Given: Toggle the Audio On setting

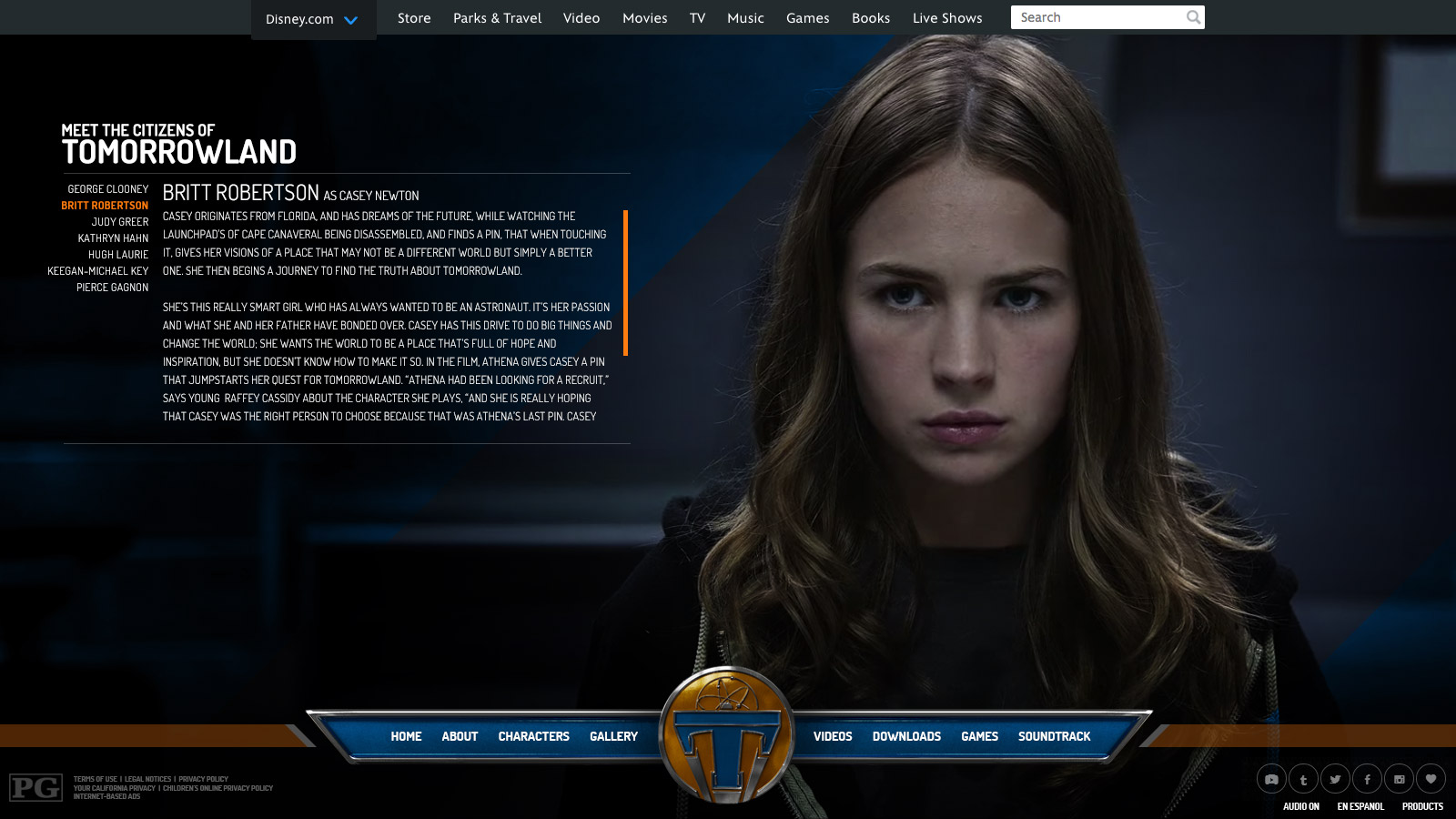Looking at the screenshot, I should (x=1300, y=806).
